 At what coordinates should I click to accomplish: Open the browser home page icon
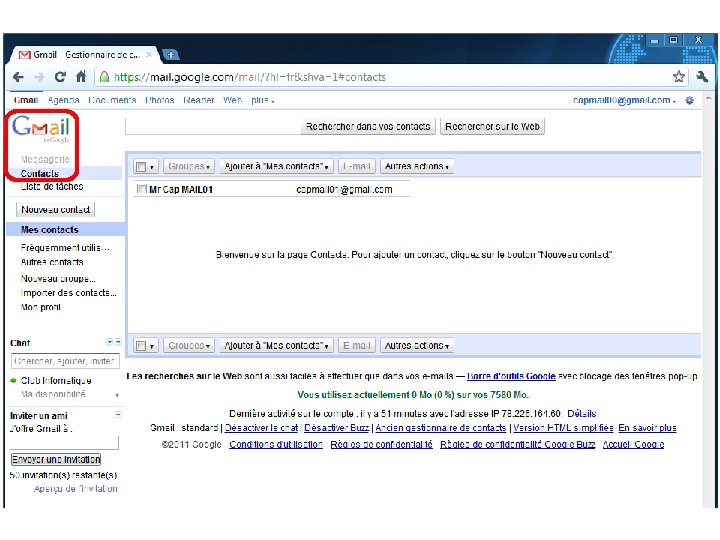pyautogui.click(x=81, y=77)
